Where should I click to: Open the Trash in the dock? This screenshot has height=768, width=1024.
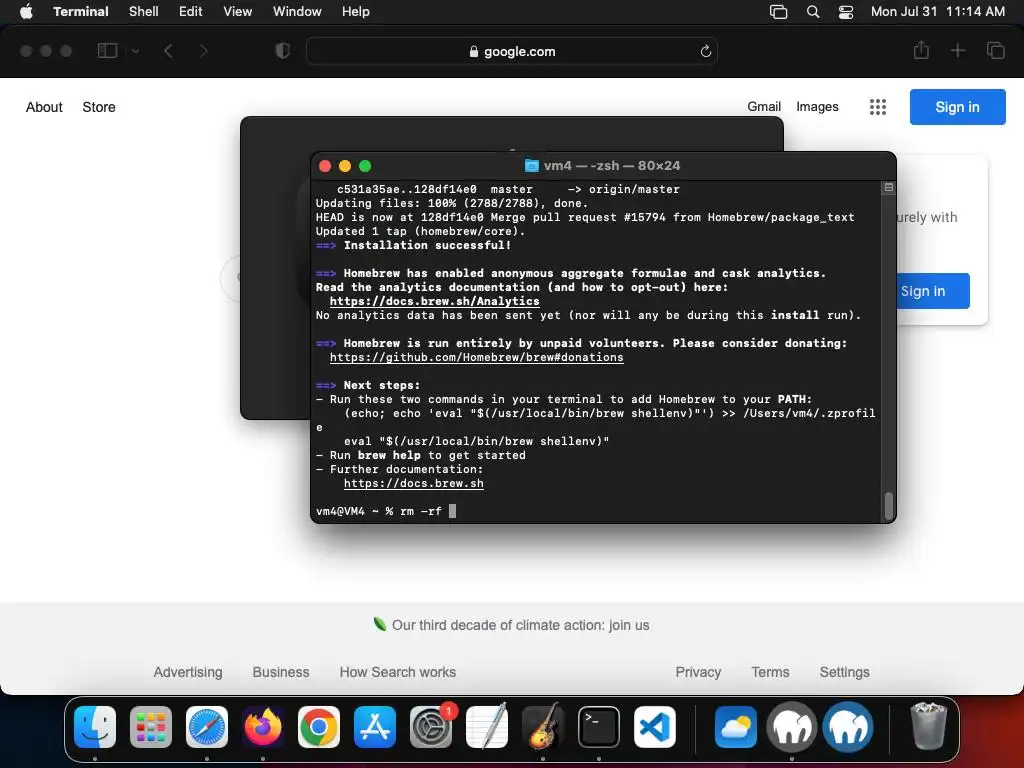[928, 727]
